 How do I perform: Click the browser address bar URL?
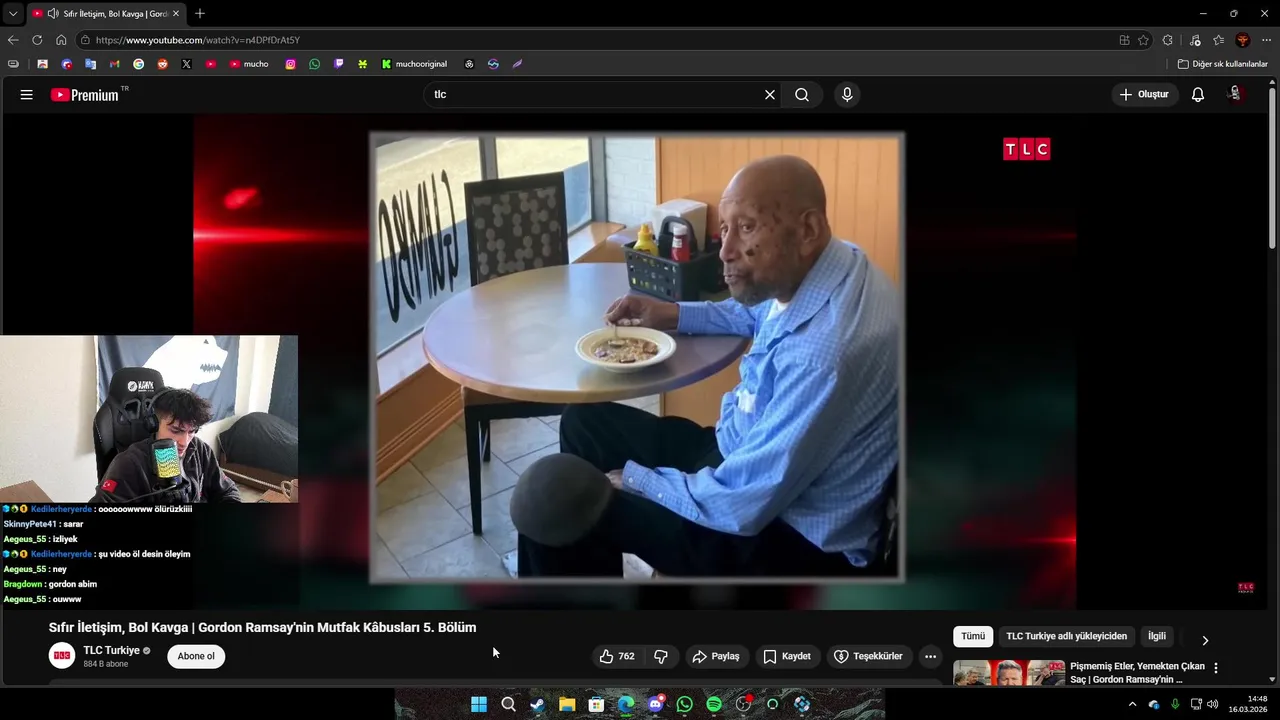(x=197, y=40)
